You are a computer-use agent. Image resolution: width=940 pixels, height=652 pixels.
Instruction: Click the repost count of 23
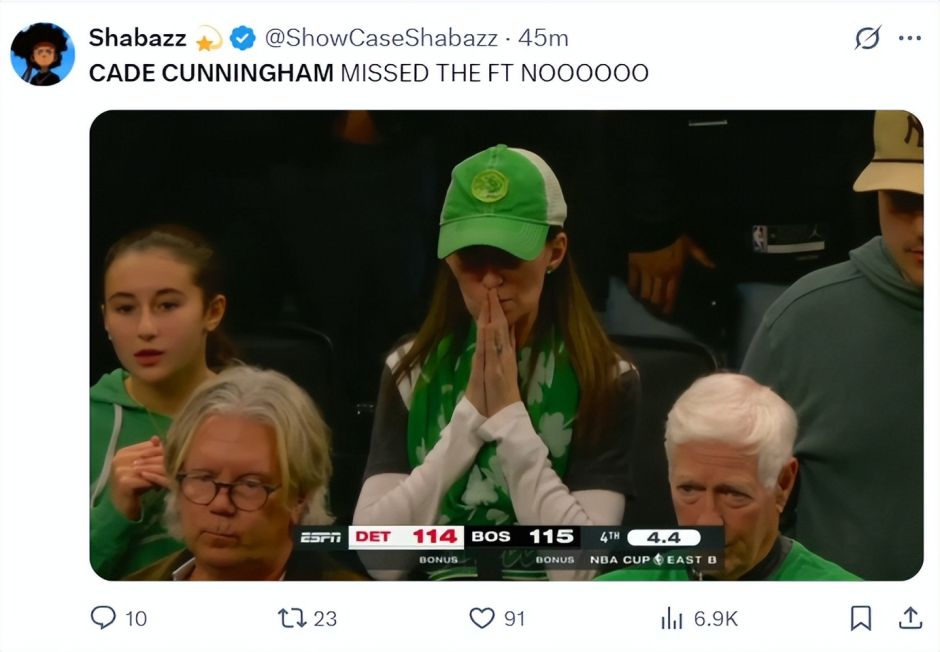pos(325,619)
